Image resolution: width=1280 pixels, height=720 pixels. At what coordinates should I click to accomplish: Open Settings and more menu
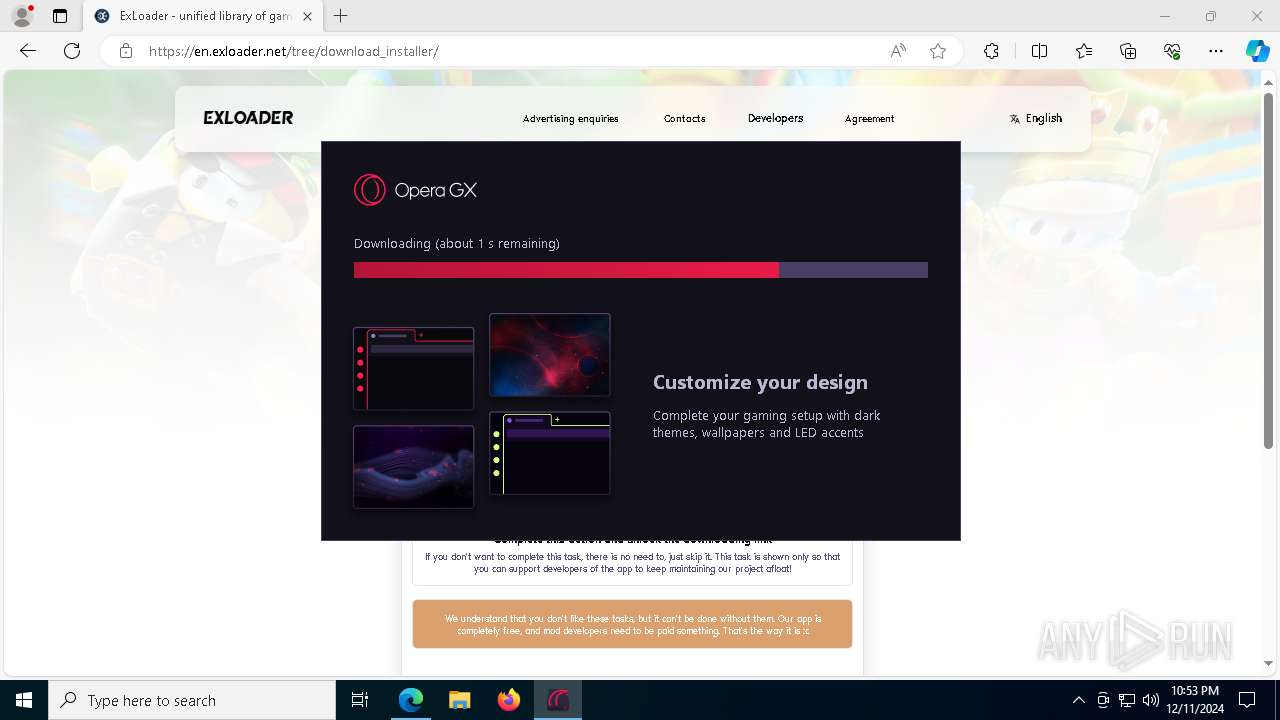pos(1216,51)
